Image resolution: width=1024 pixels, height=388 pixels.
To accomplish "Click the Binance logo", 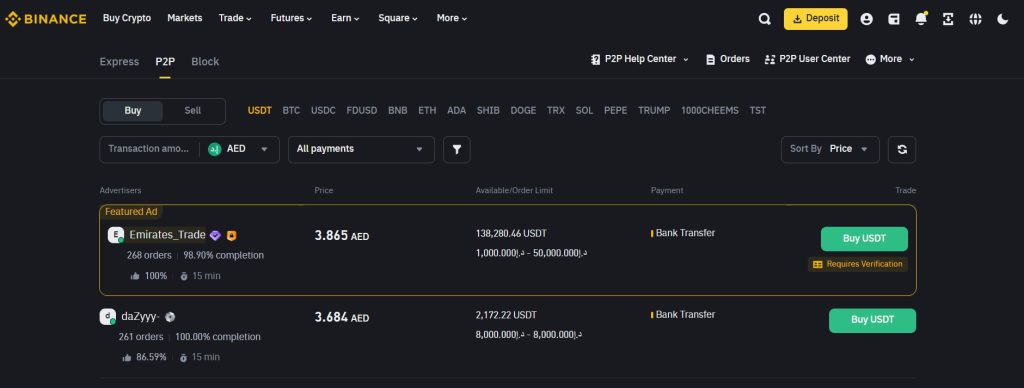I will (x=46, y=19).
